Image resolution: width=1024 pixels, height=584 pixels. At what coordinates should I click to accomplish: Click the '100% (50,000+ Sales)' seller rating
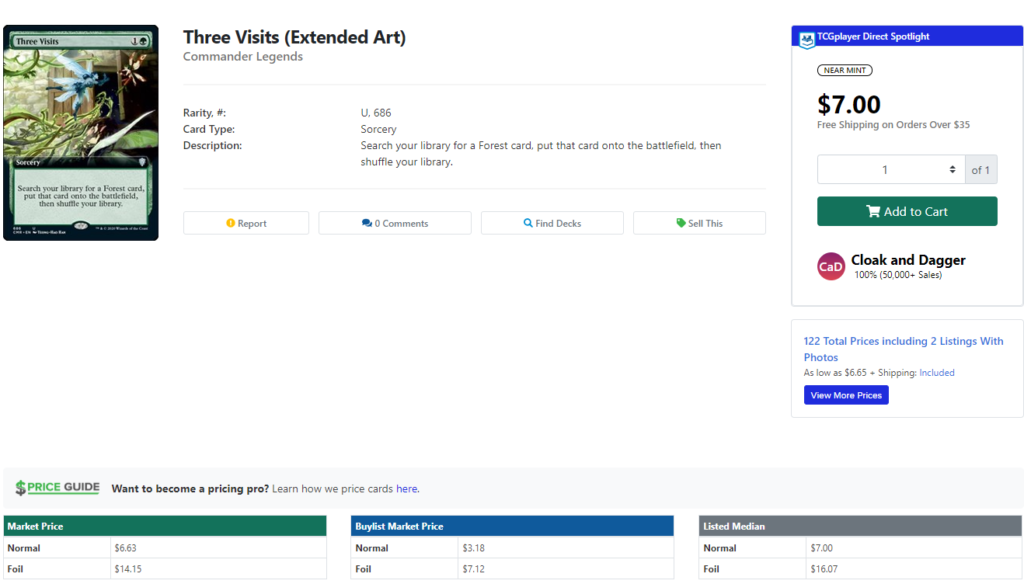(898, 275)
